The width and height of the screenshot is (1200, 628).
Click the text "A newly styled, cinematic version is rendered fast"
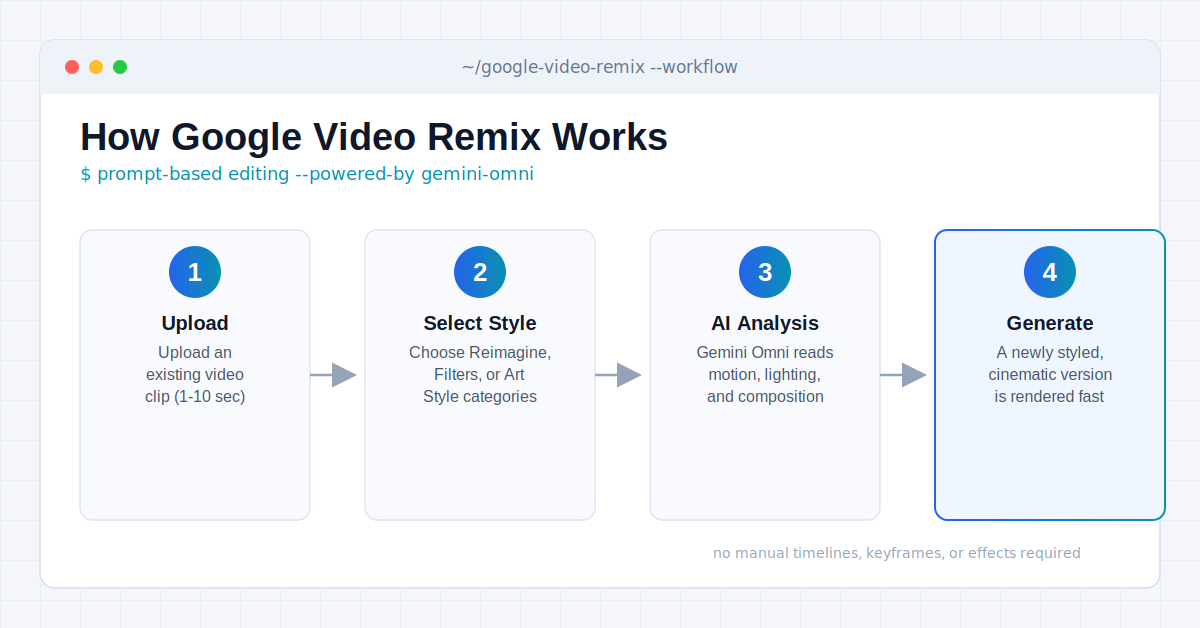point(1050,375)
